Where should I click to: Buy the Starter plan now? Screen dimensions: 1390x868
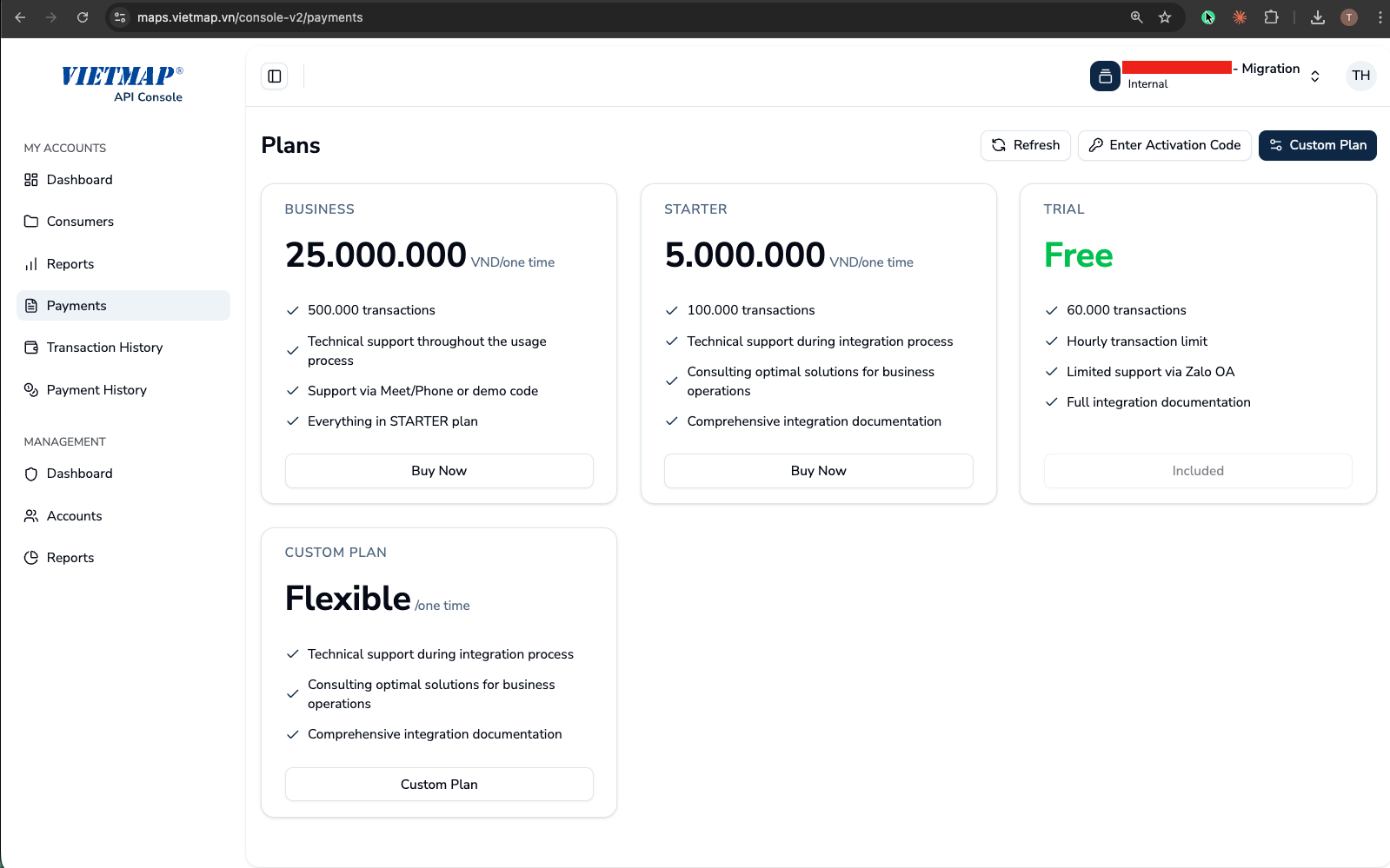click(818, 471)
